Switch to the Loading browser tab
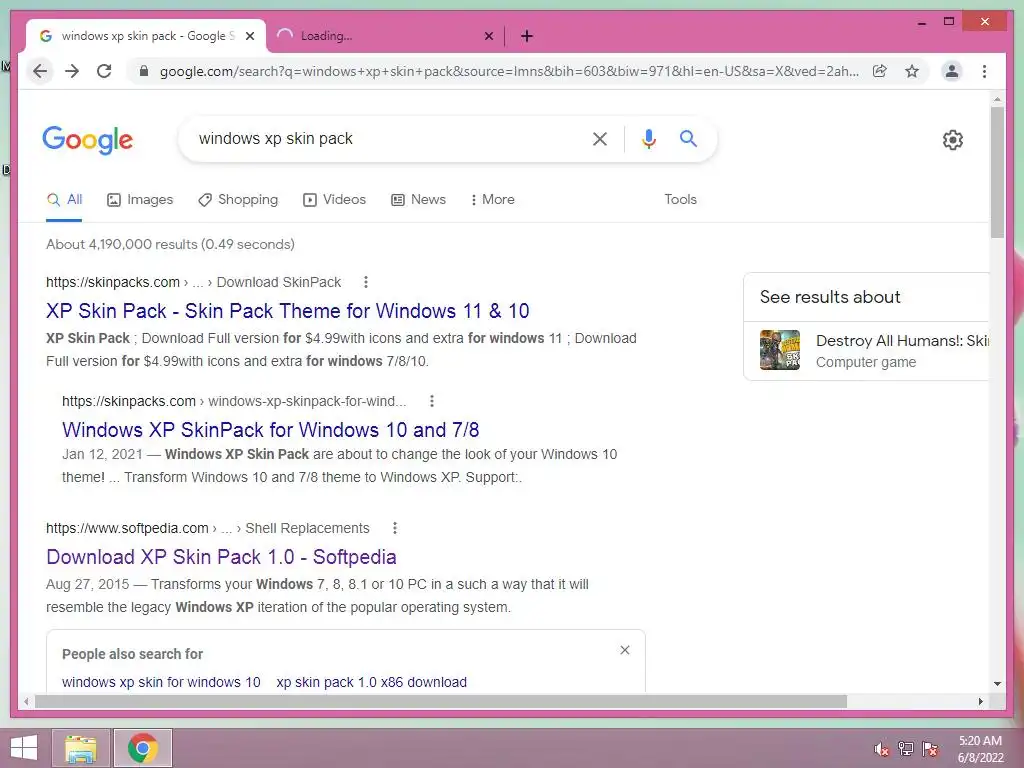Screen dimensions: 1024x768 (x=385, y=36)
